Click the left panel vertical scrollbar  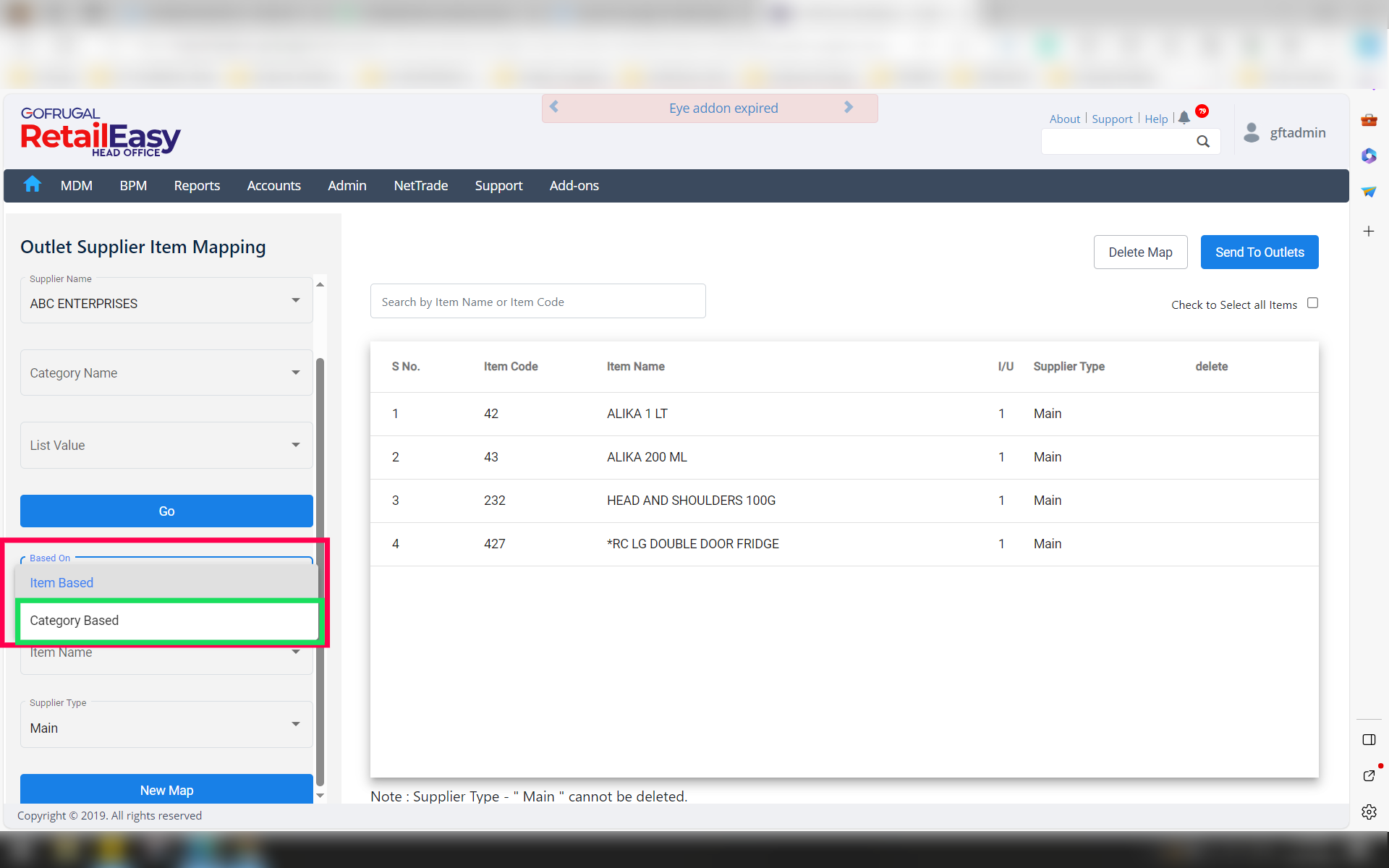click(x=320, y=571)
